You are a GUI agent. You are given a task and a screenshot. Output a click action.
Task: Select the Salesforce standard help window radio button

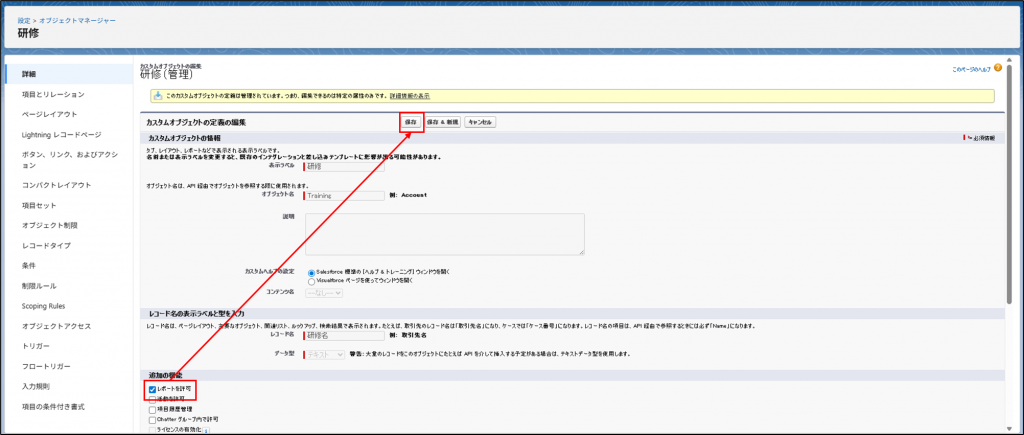pos(313,271)
